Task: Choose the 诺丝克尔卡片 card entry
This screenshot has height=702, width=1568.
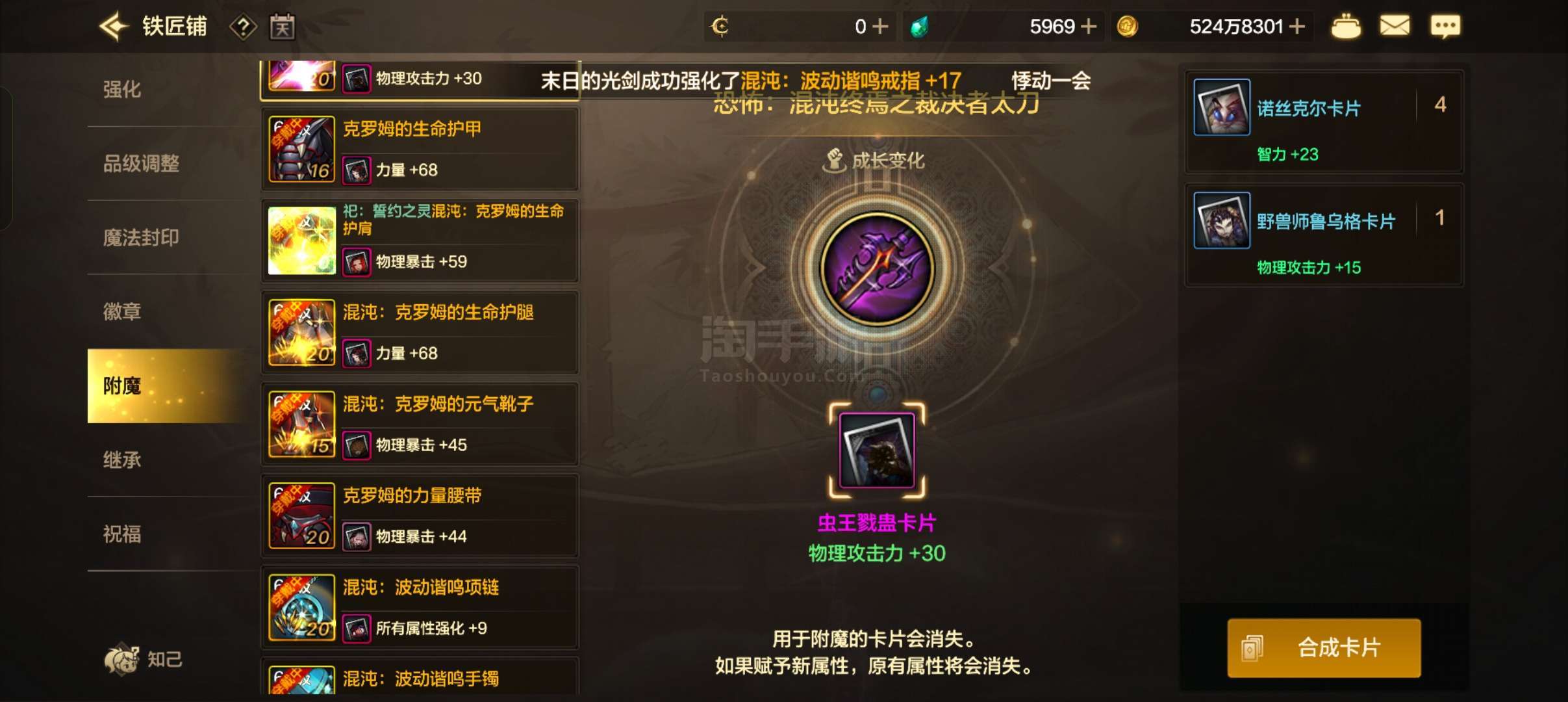Action: [x=1324, y=122]
